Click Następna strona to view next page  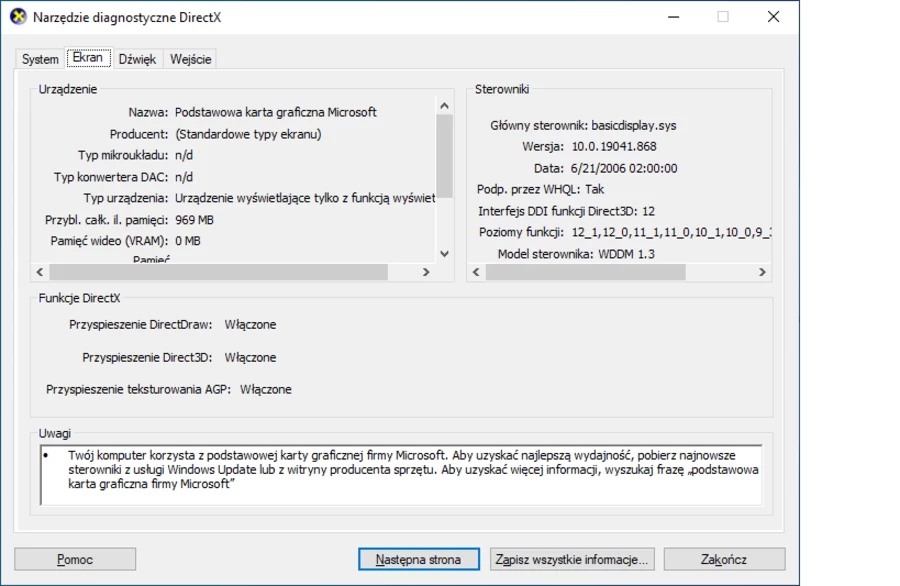point(418,559)
